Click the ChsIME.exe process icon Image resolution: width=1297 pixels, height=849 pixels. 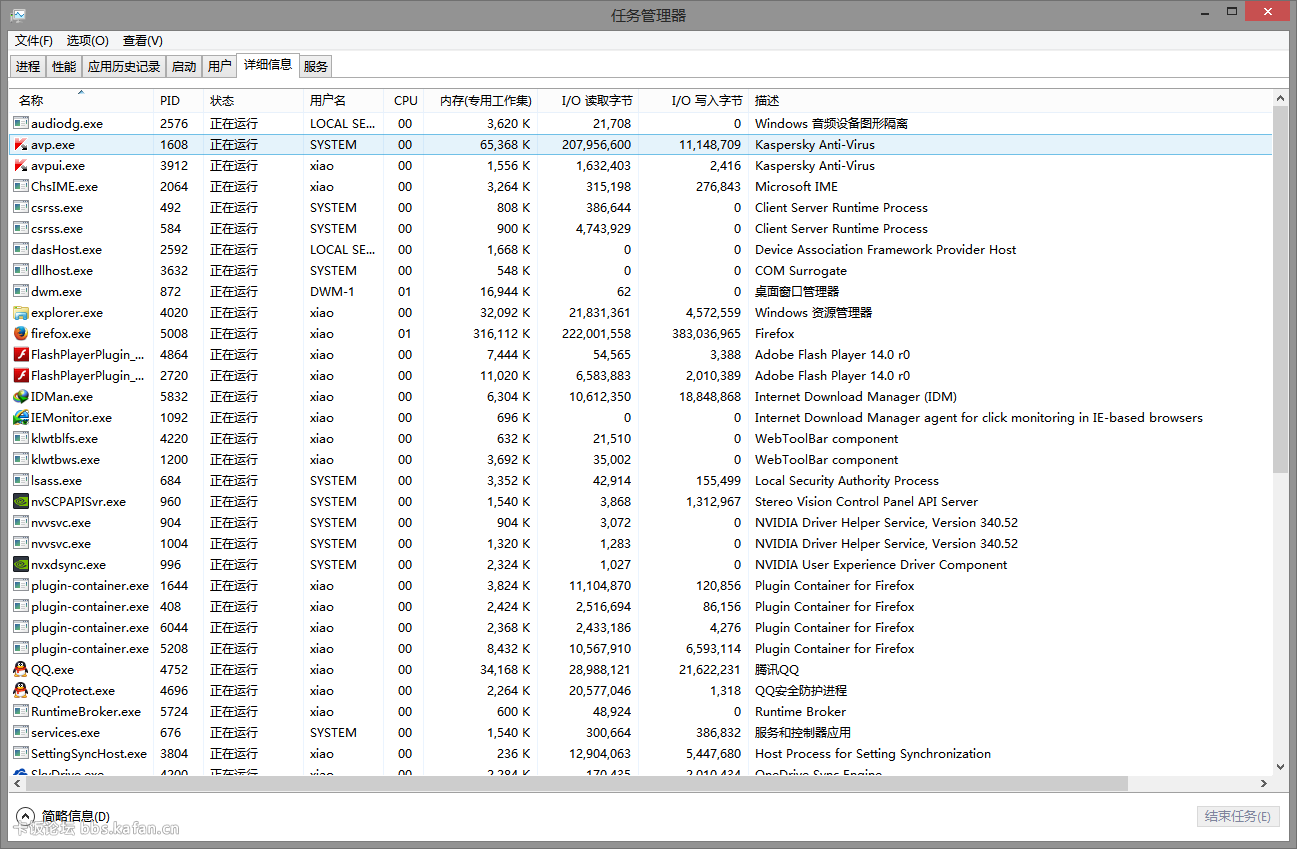click(21, 186)
